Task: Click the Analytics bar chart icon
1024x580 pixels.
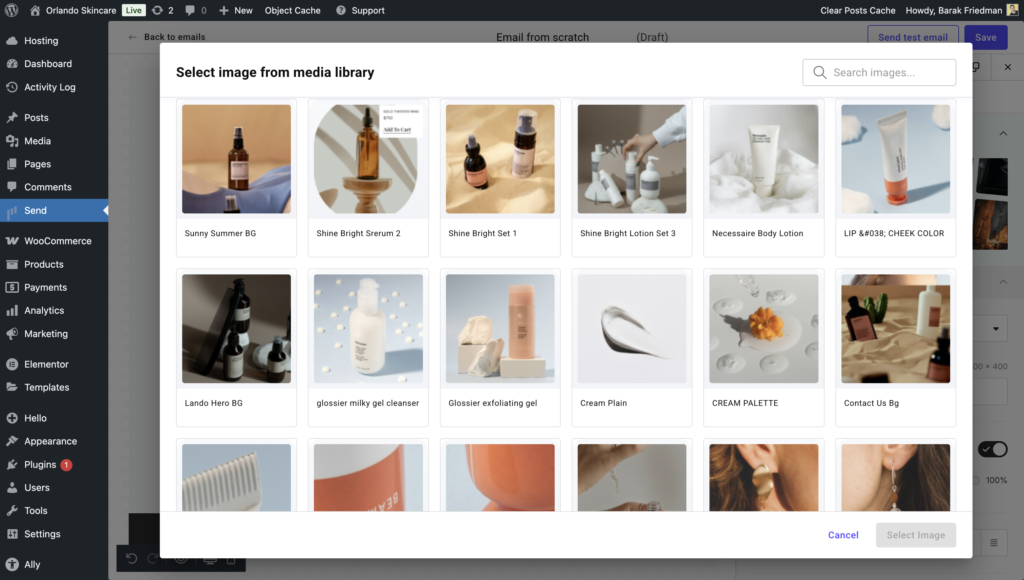Action: 12,310
